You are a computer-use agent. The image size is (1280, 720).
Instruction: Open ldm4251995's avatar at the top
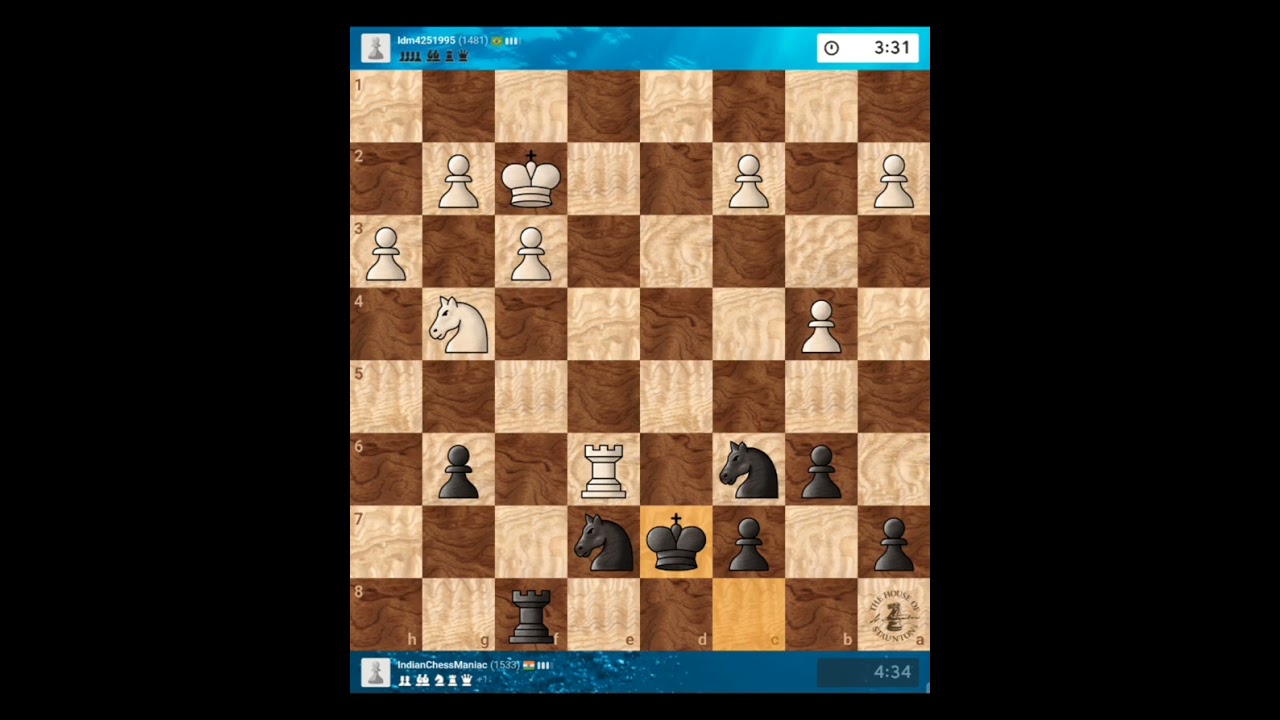click(376, 48)
